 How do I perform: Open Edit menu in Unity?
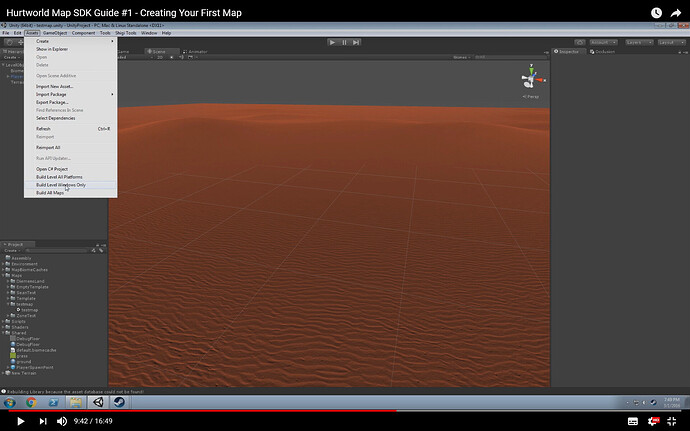pos(17,33)
